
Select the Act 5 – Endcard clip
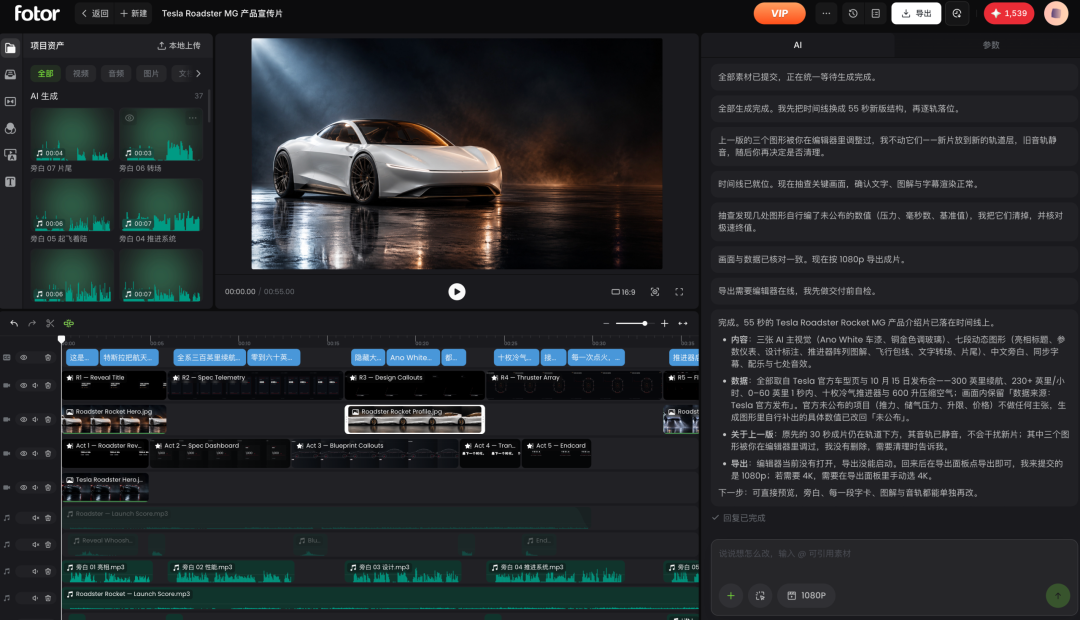557,453
